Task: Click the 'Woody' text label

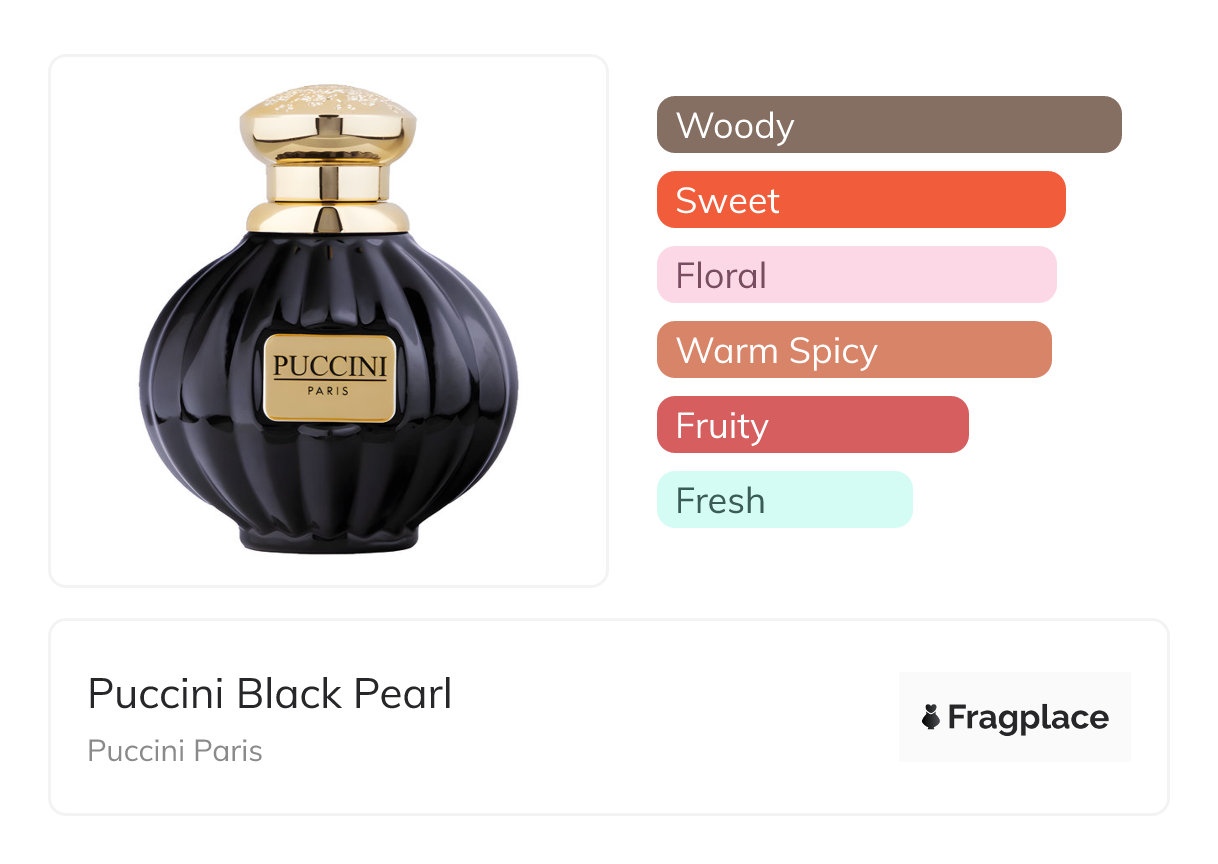Action: pyautogui.click(x=735, y=126)
